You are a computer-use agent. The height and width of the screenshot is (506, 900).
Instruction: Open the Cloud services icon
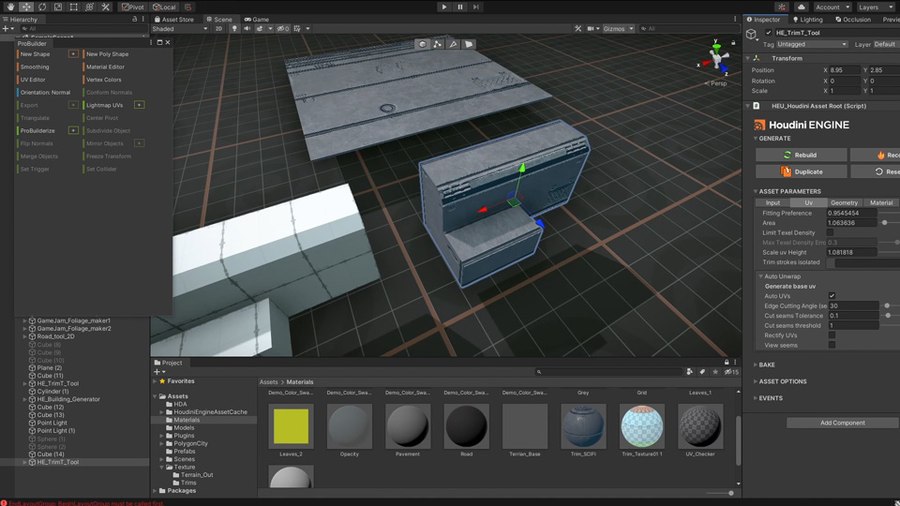[x=801, y=7]
